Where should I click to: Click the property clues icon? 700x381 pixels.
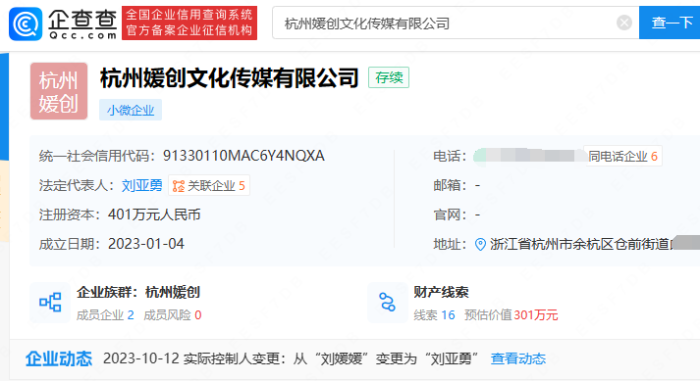387,302
